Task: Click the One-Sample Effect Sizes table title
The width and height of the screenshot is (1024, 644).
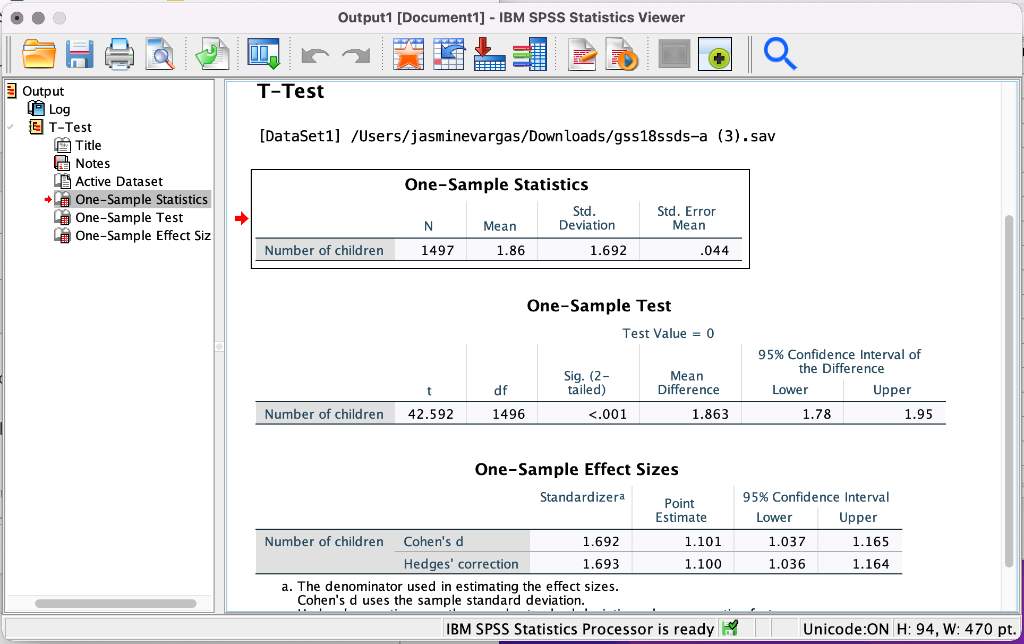Action: pos(577,469)
